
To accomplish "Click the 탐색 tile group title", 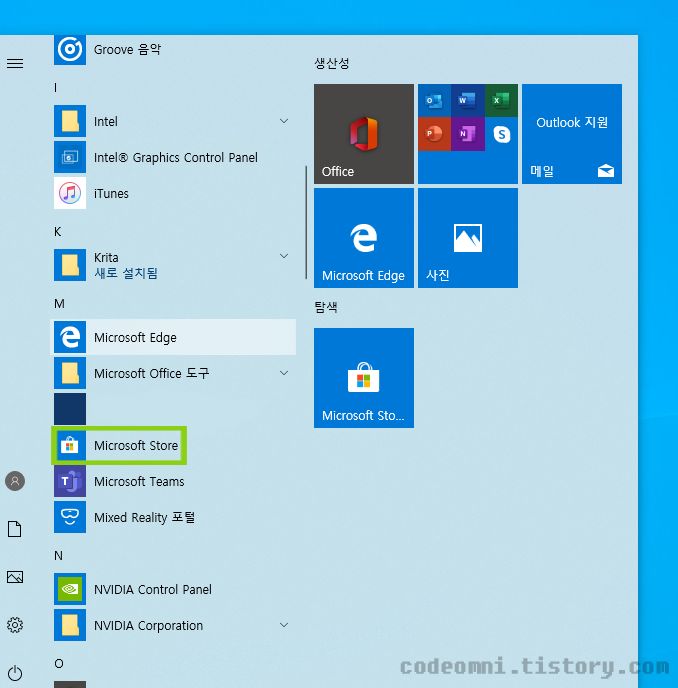I will coord(326,307).
